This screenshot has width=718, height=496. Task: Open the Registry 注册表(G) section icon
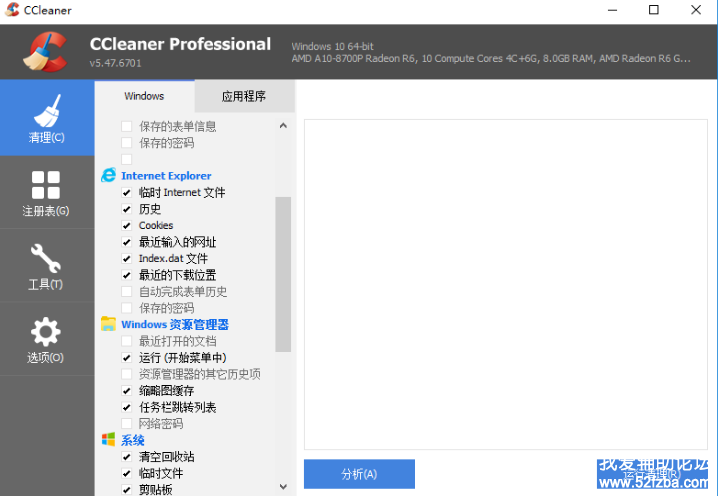[x=46, y=185]
